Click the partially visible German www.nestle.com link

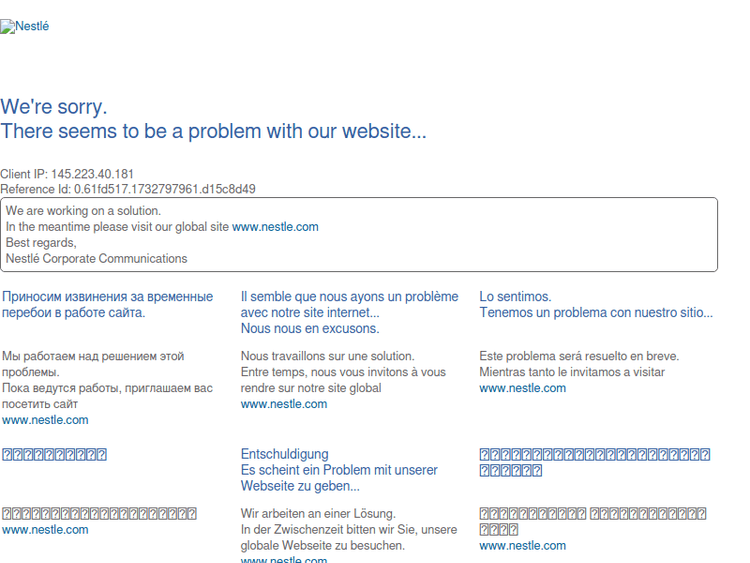284,559
